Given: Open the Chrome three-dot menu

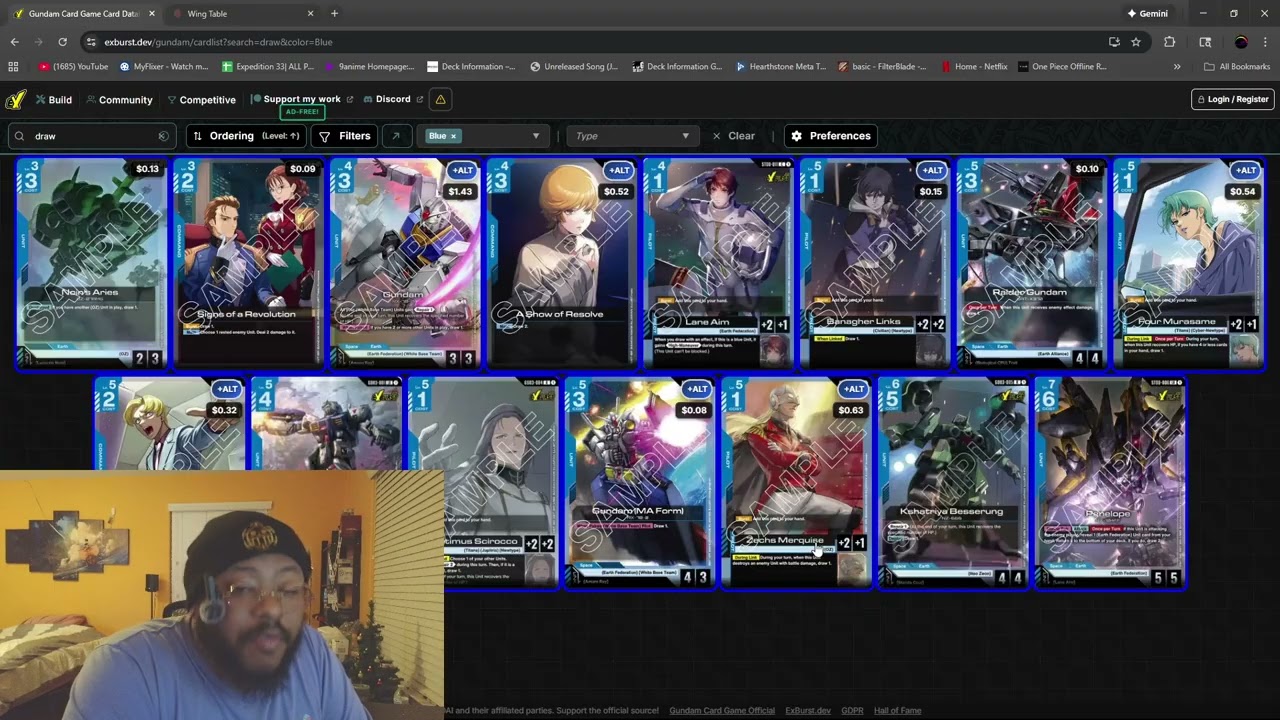Looking at the screenshot, I should [1264, 42].
